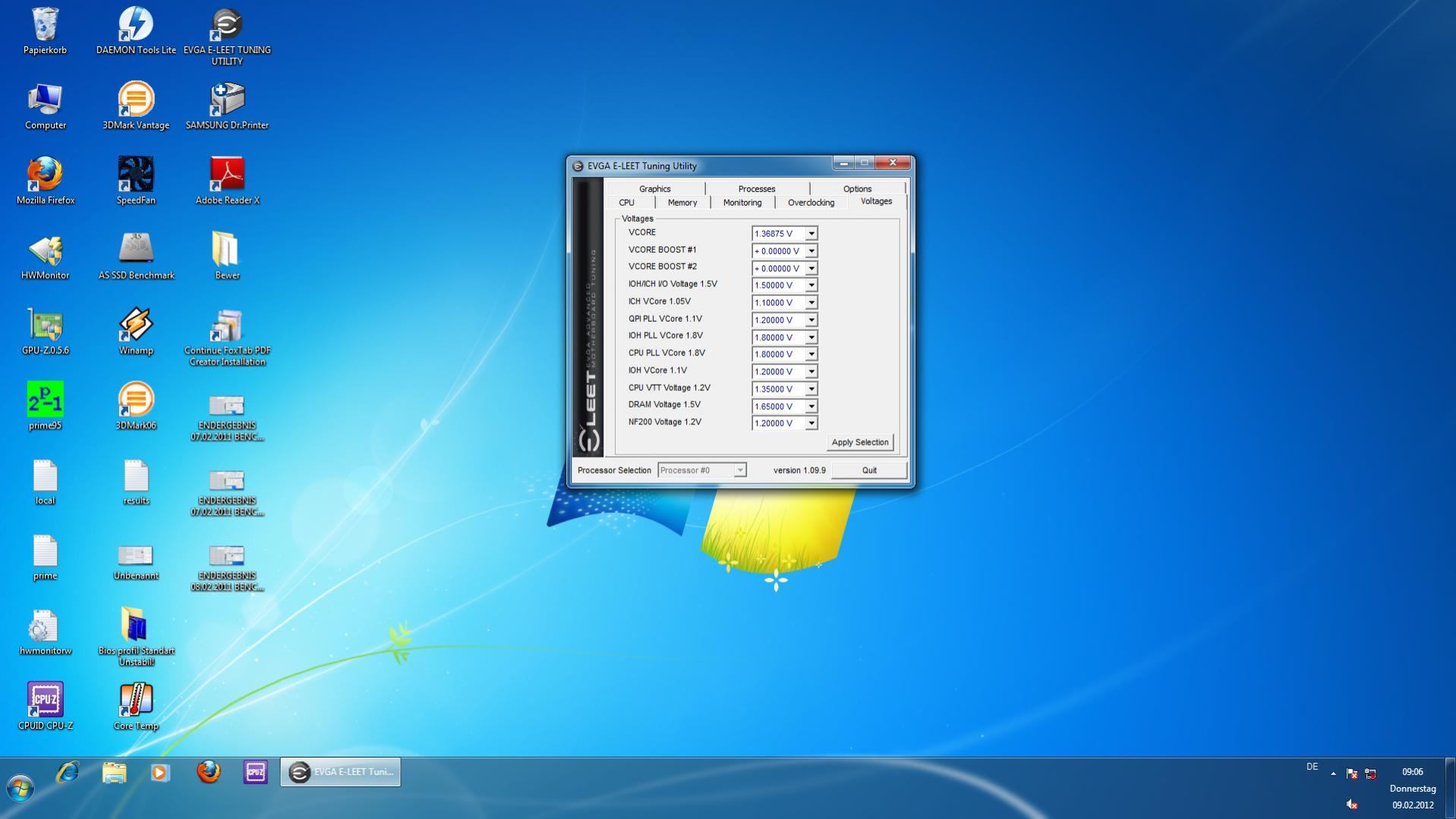Open Winamp desktop shortcut
The image size is (1456, 819).
[x=136, y=331]
